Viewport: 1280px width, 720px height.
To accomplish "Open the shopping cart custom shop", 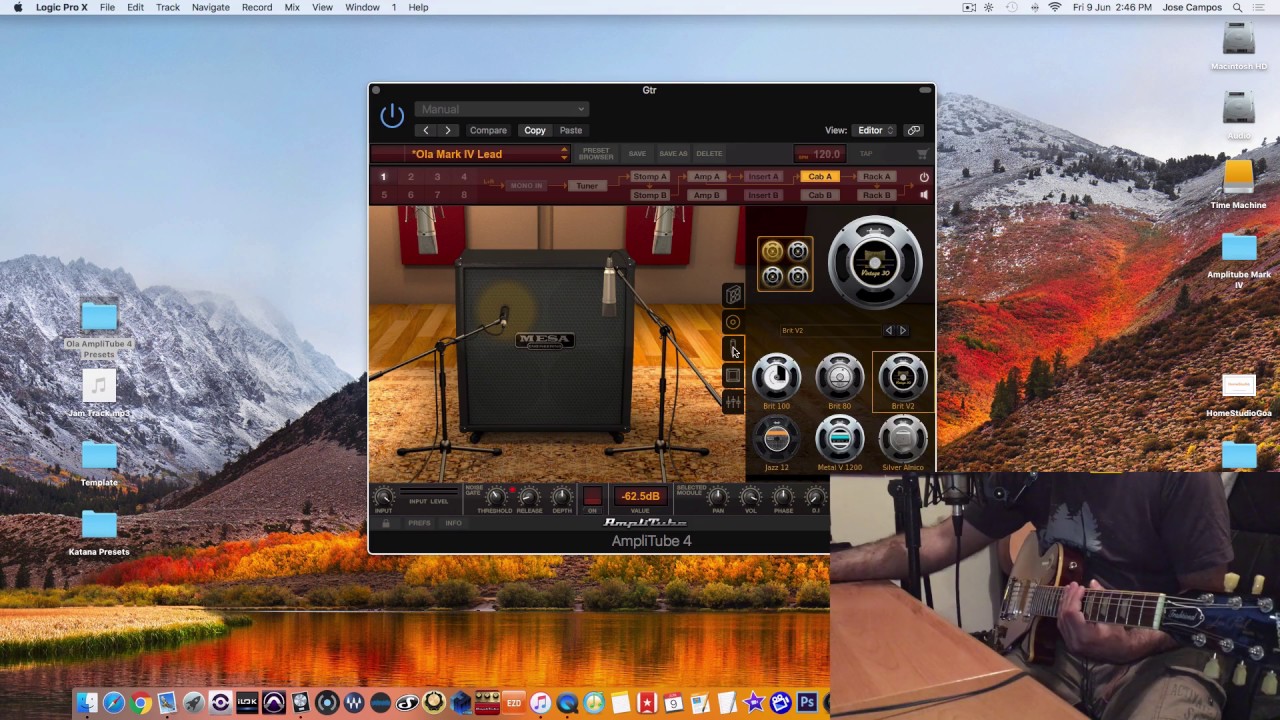I will point(922,154).
